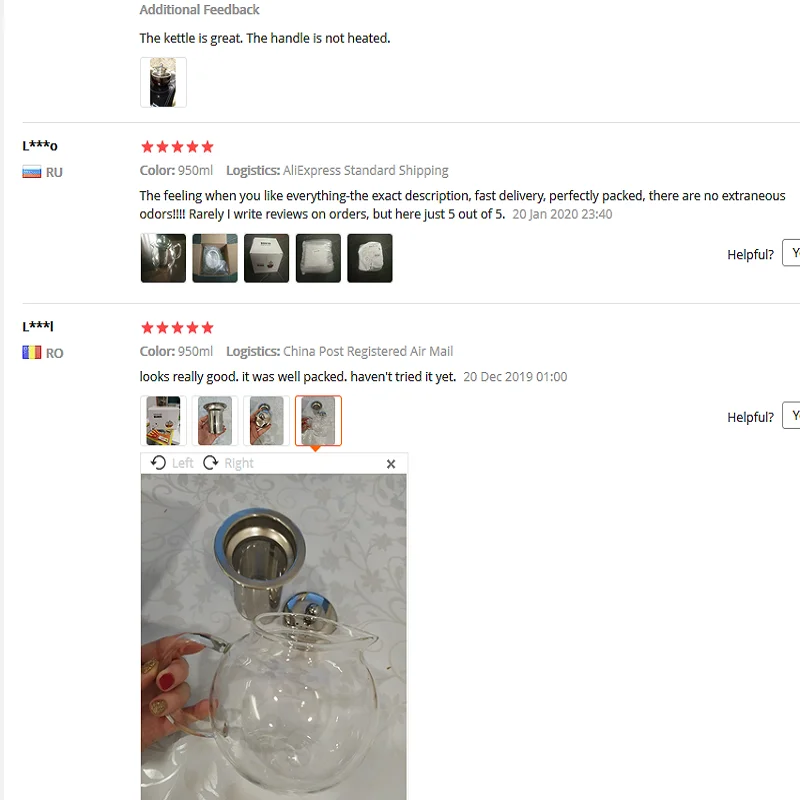Click the Russian flag icon beside RU
The height and width of the screenshot is (800, 800).
coord(32,172)
